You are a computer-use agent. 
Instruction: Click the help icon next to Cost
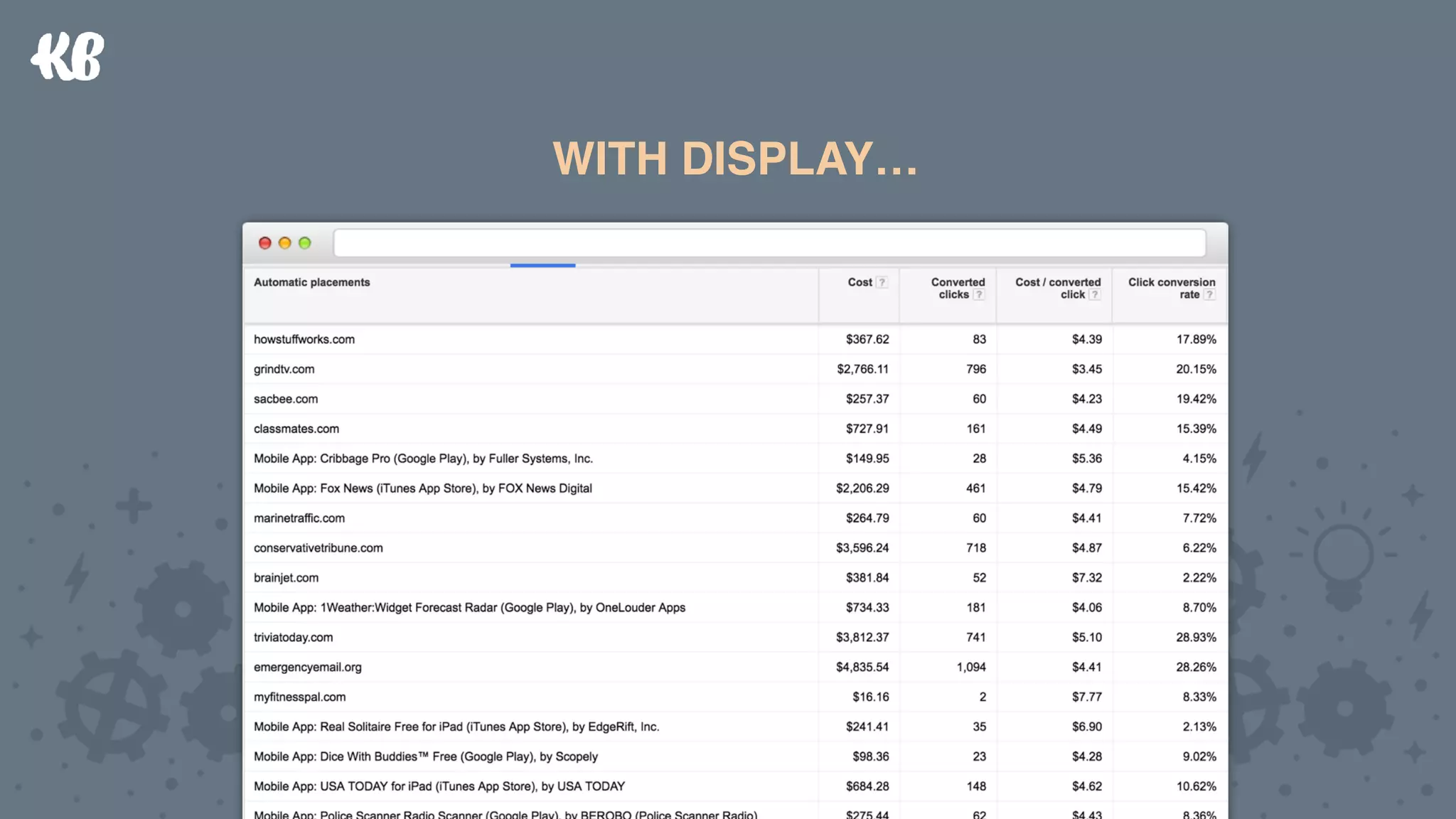point(882,282)
